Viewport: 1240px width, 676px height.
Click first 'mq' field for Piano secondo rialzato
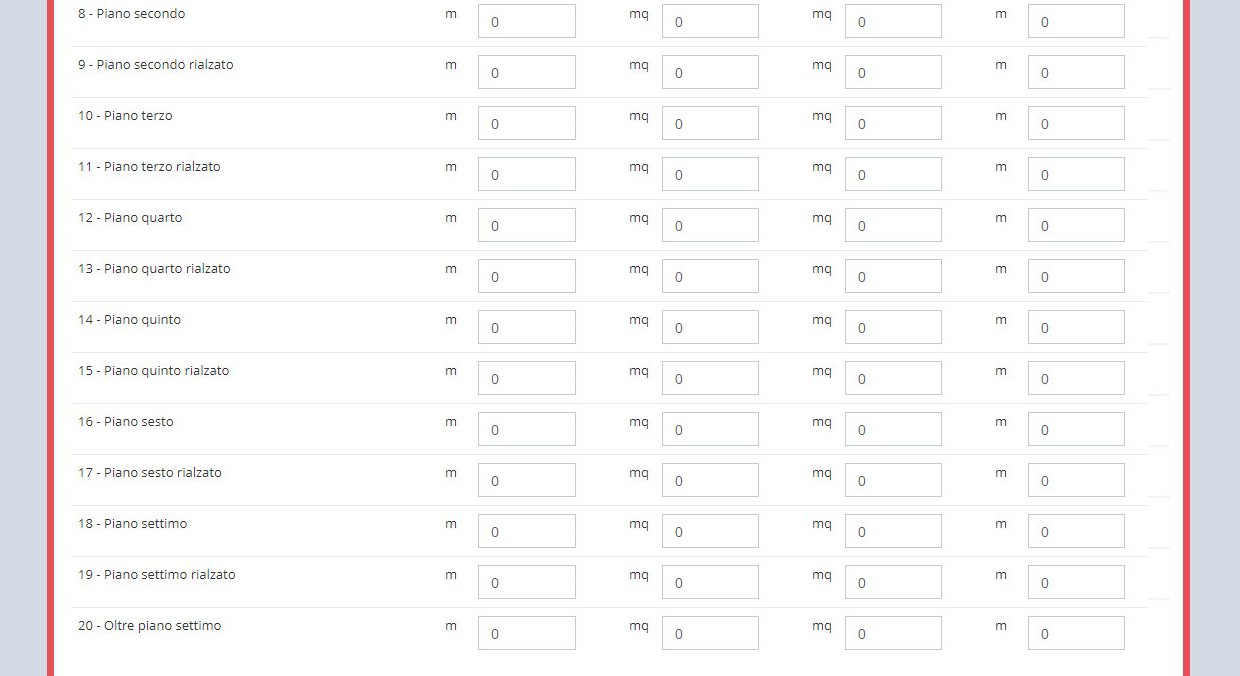coord(710,72)
